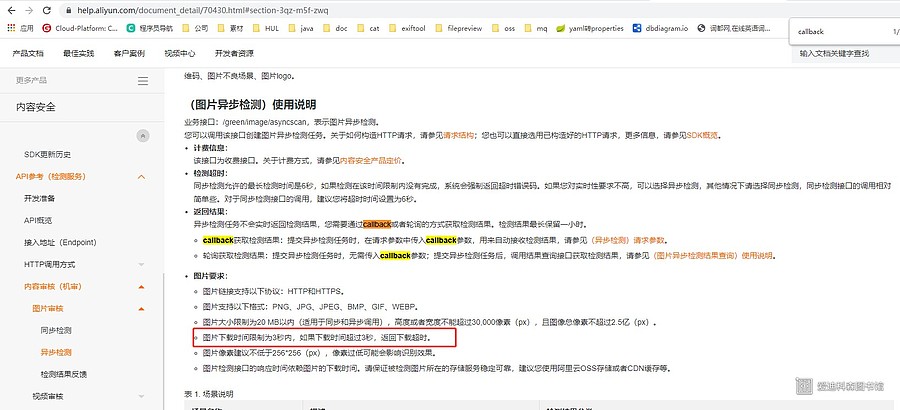The image size is (900, 410).
Task: Click the hamburger menu next to 更多产品
Action: coord(143,81)
